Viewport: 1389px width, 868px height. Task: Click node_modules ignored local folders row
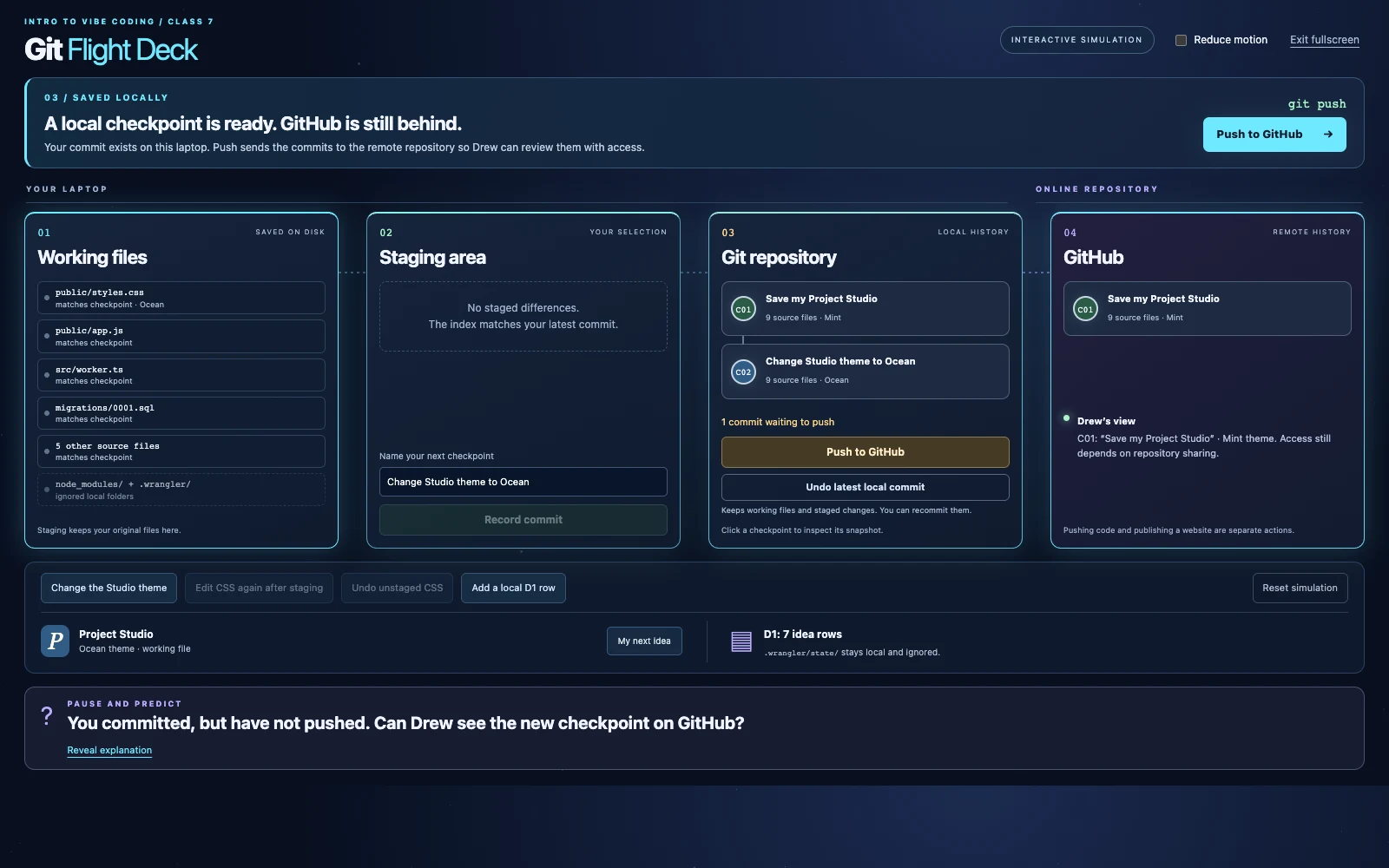181,490
